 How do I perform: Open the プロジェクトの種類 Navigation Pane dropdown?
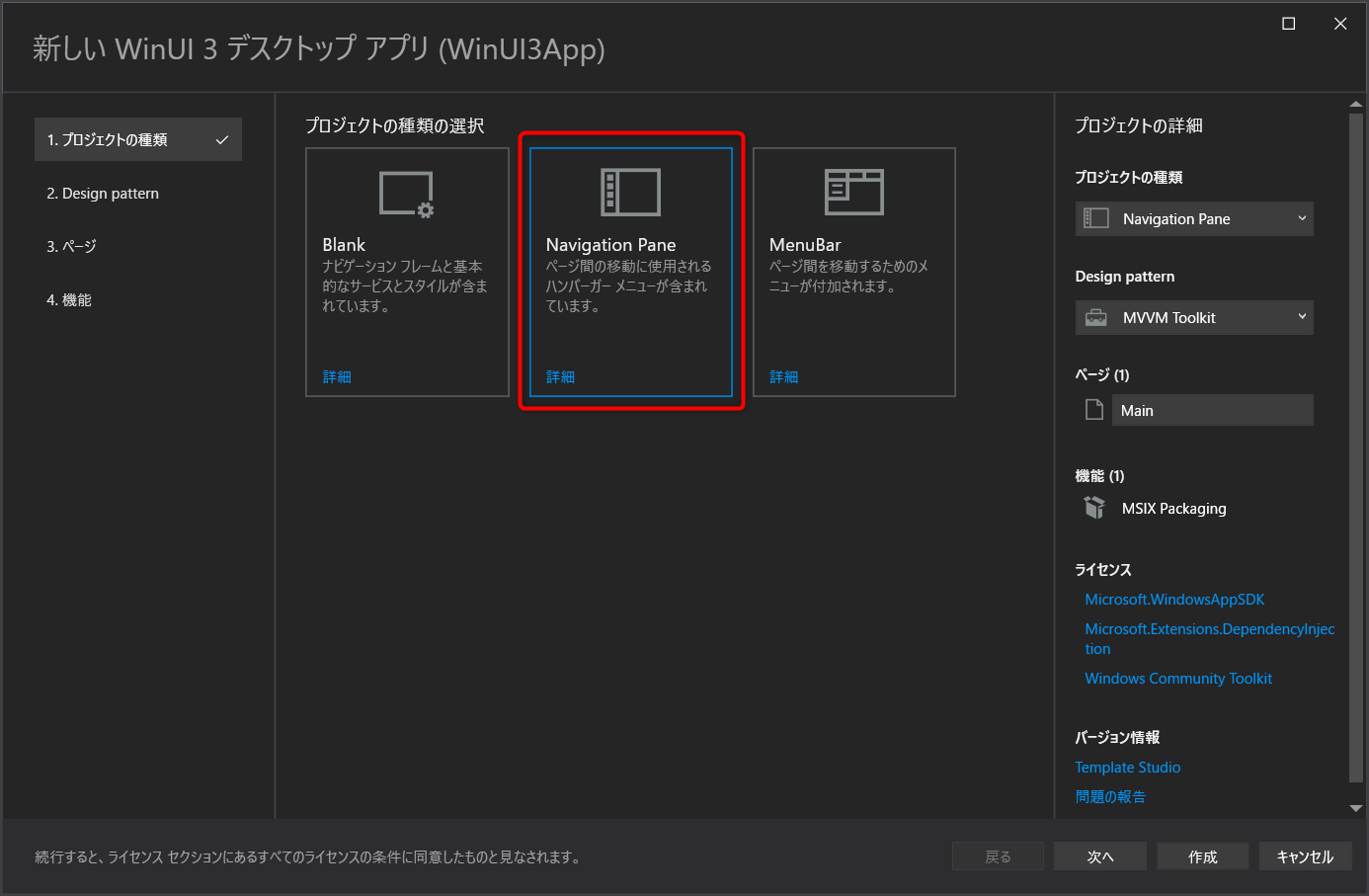coord(1194,218)
